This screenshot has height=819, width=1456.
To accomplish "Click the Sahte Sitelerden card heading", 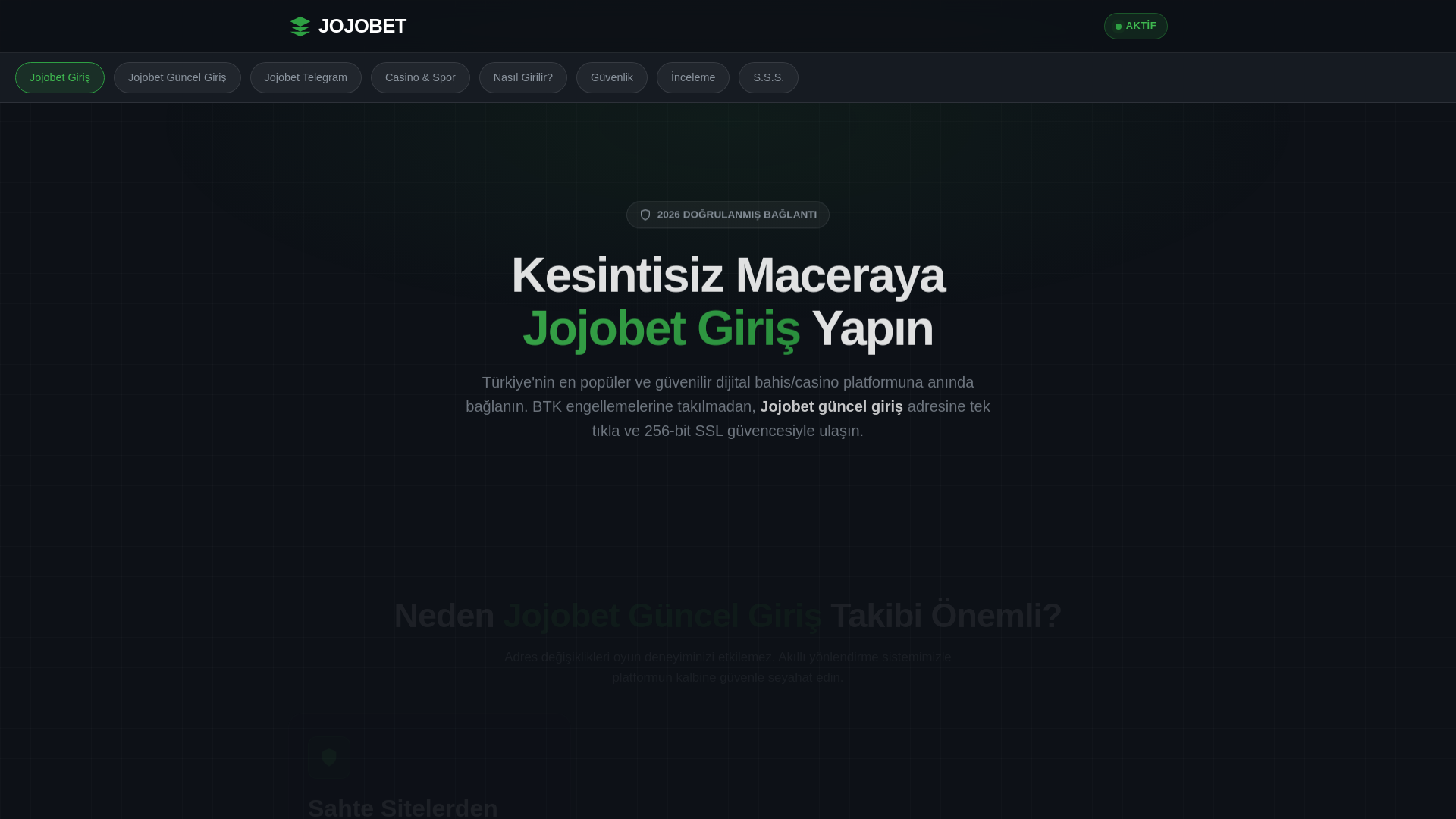I will coord(403,808).
